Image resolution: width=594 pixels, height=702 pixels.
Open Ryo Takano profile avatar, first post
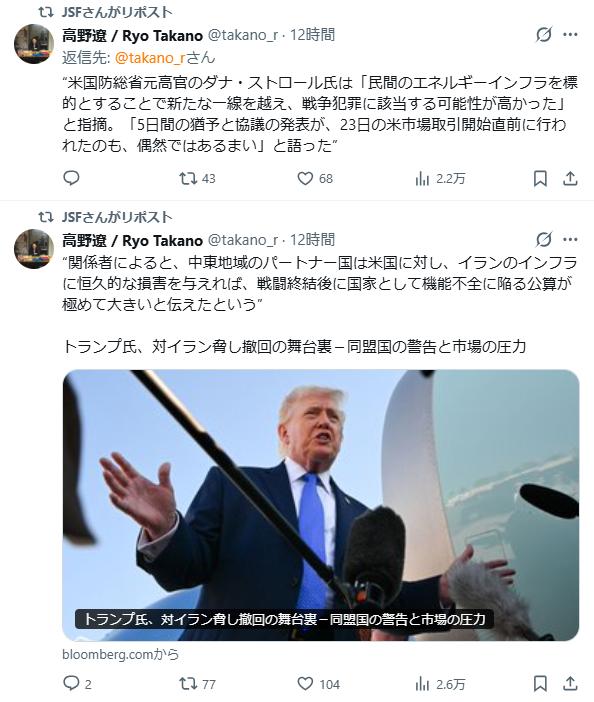(34, 44)
